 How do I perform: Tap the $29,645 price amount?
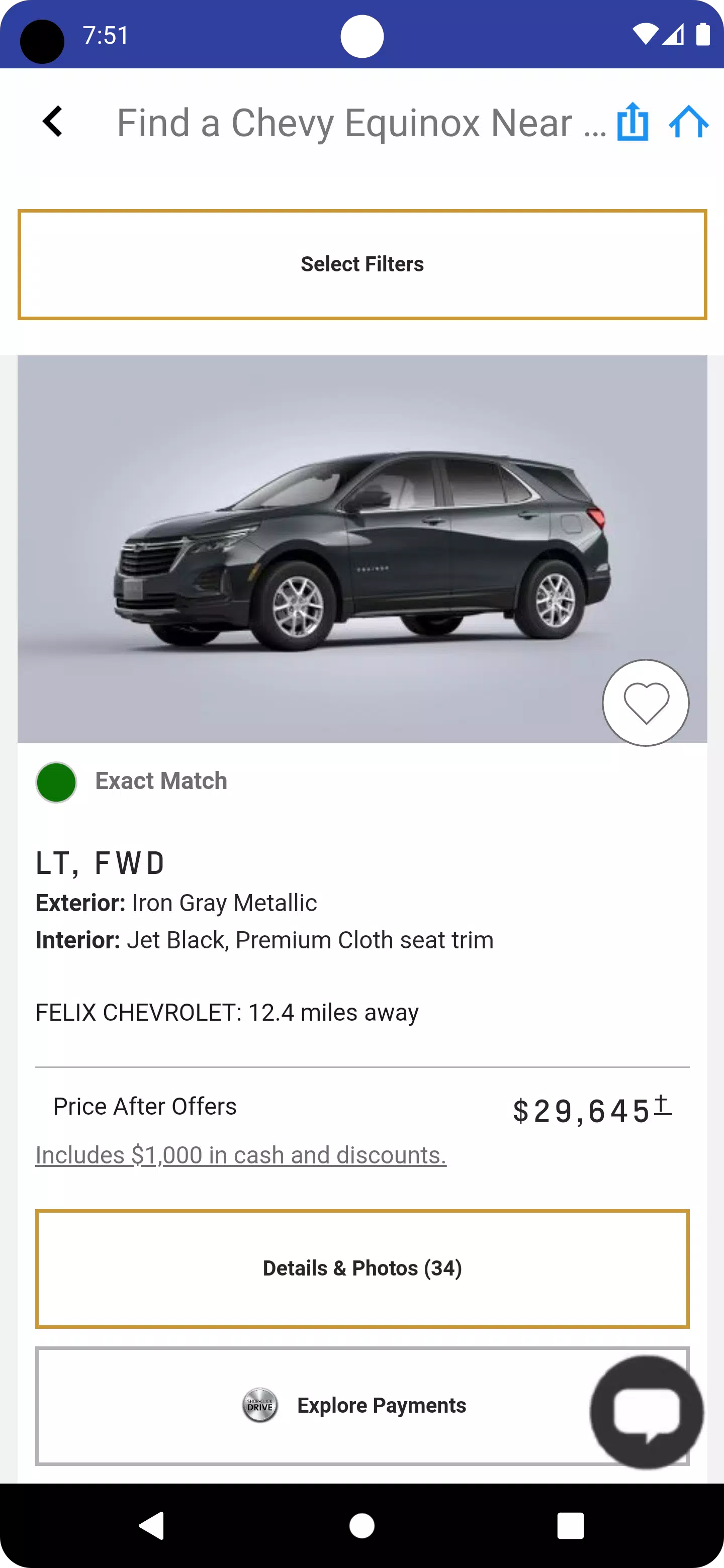coord(582,1112)
